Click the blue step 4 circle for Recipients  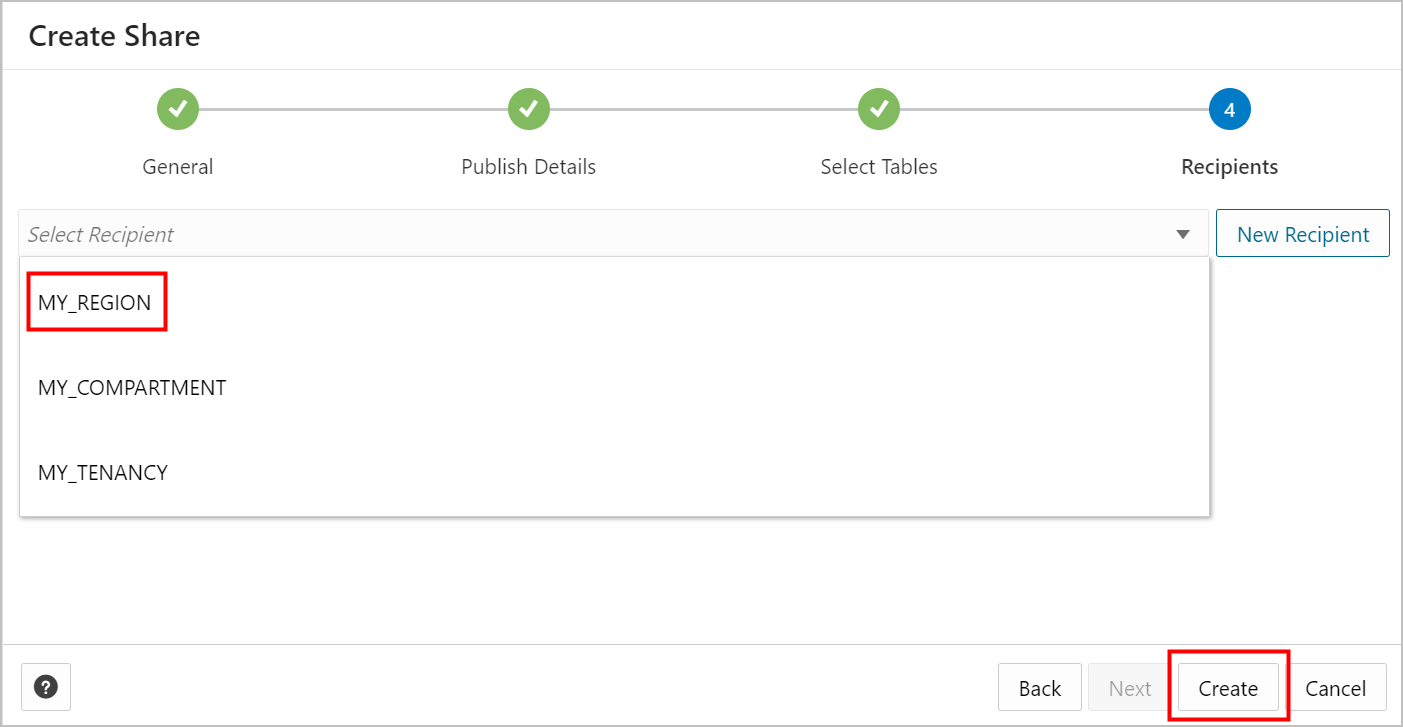(x=1229, y=109)
